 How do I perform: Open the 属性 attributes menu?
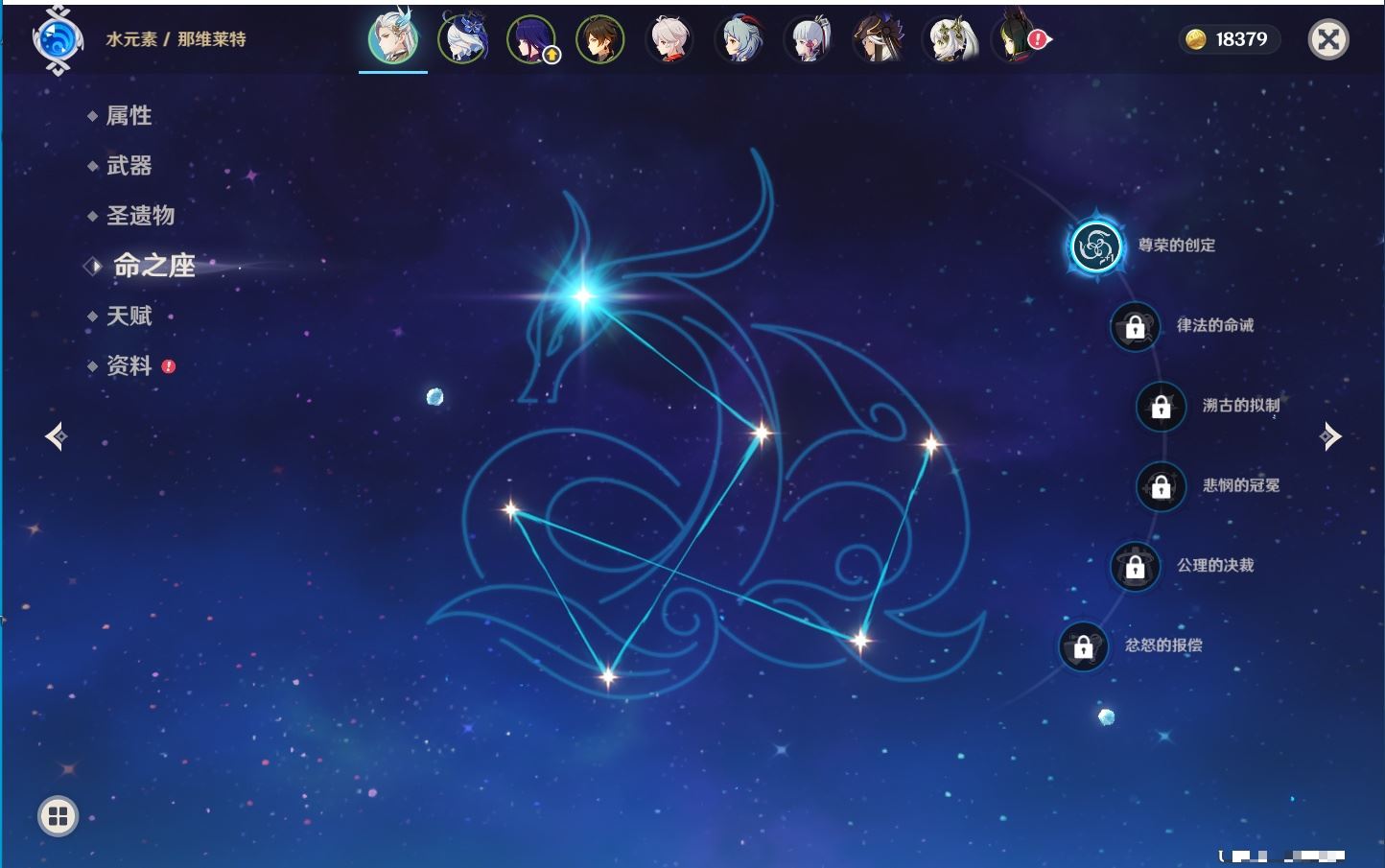coord(129,116)
